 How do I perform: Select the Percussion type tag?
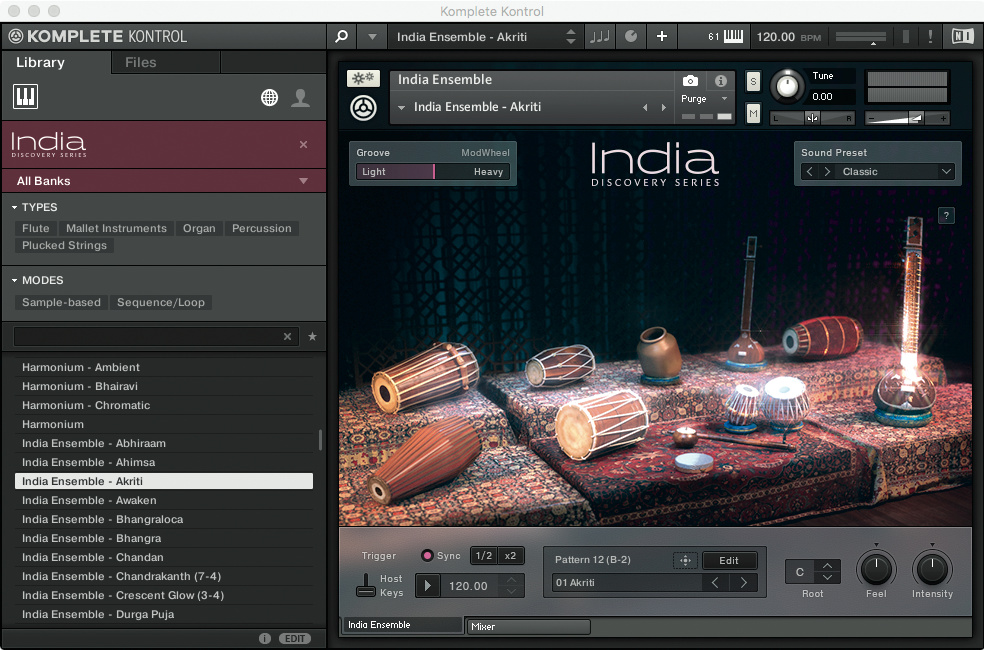coord(261,228)
